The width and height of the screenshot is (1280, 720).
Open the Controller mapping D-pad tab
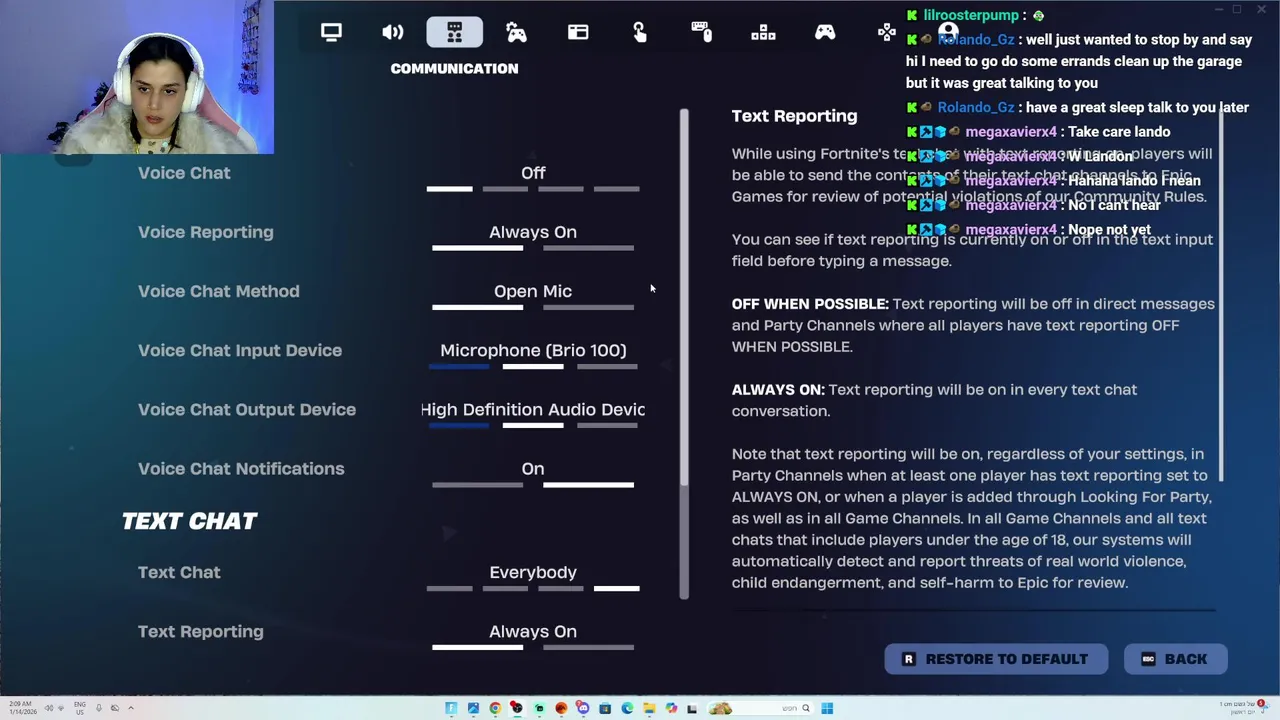(887, 33)
